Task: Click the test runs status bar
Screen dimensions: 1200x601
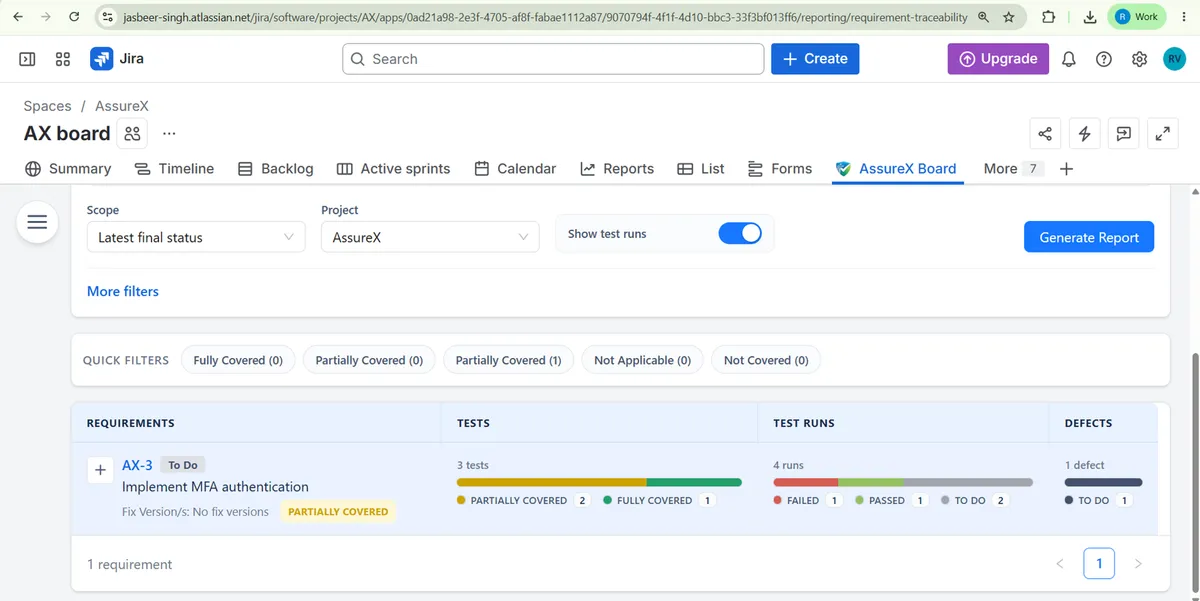Action: 903,482
